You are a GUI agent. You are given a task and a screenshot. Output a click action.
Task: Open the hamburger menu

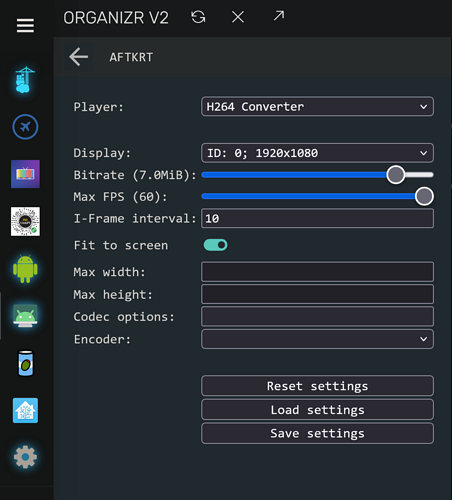25,26
